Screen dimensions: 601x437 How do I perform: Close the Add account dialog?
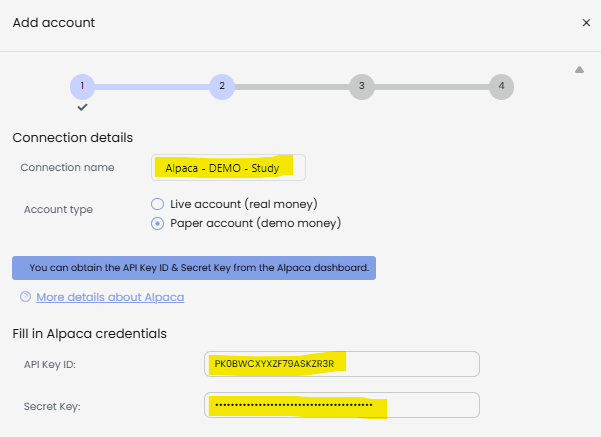(586, 23)
